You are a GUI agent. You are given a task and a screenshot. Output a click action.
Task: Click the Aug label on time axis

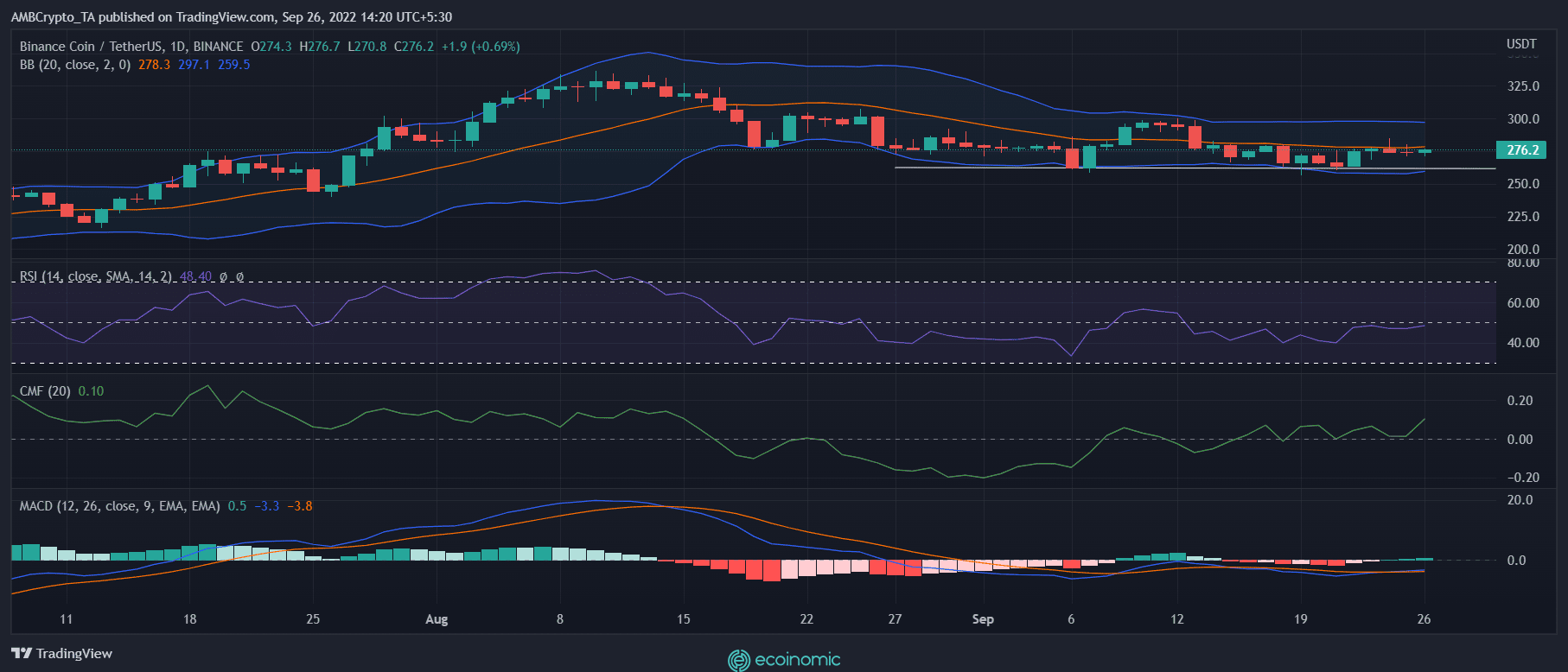pos(437,619)
